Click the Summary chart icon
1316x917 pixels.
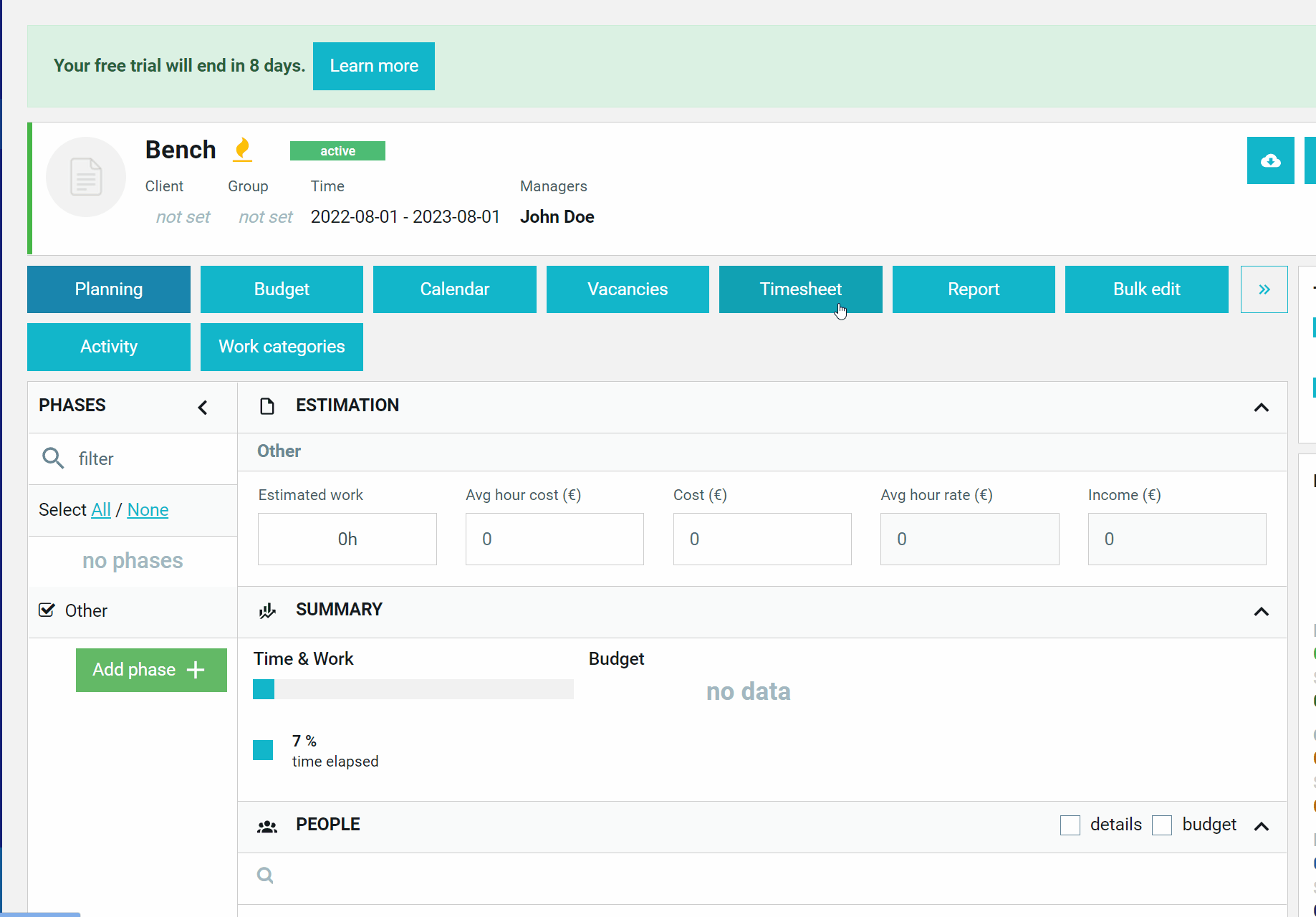coord(267,610)
